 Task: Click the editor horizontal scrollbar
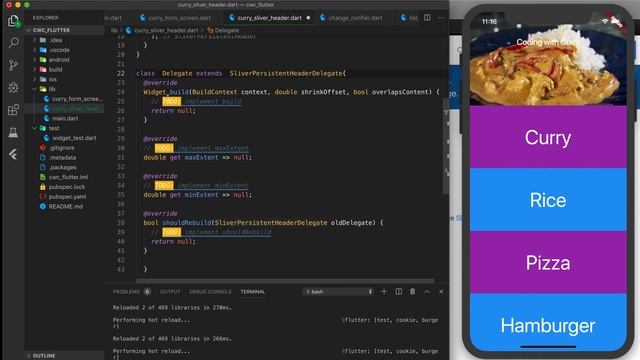click(285, 281)
